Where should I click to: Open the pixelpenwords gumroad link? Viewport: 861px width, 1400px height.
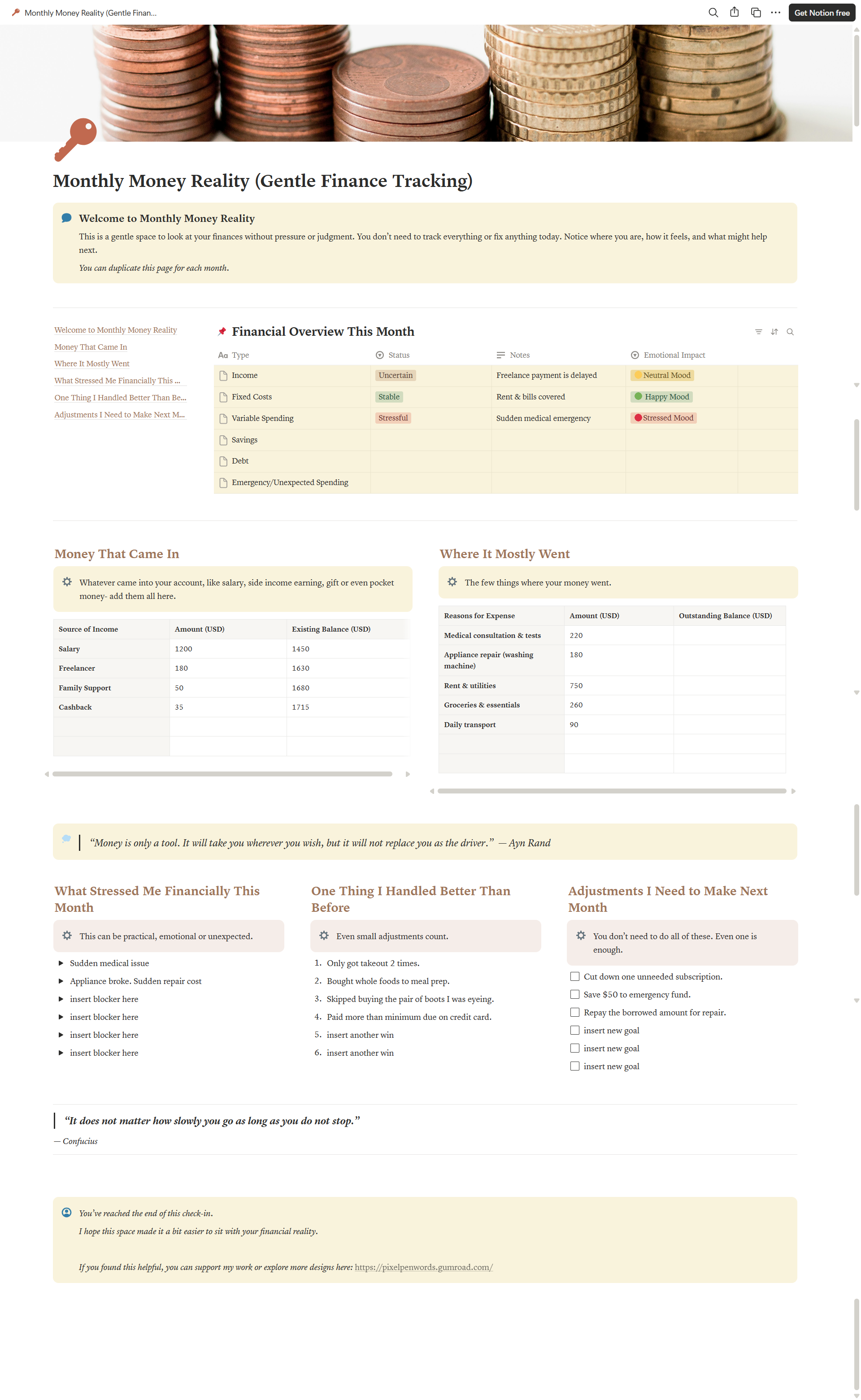423,1267
